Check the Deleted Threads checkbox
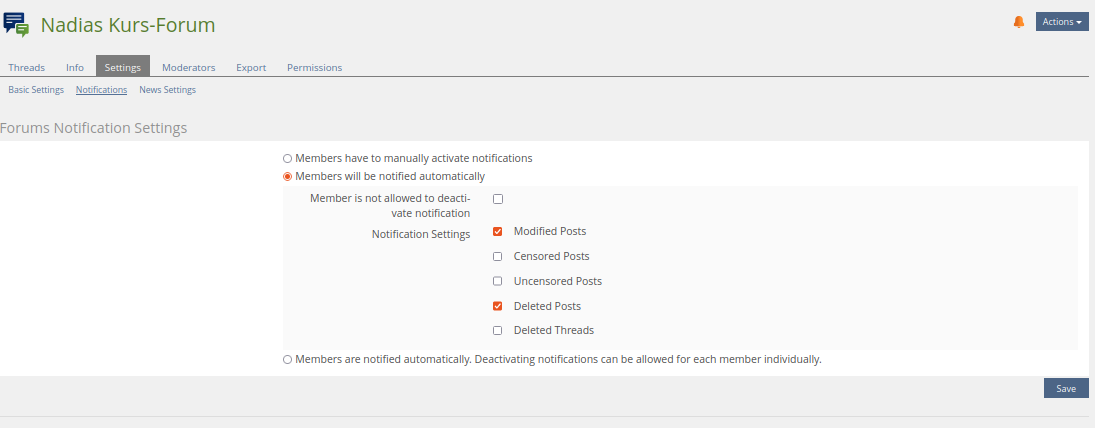This screenshot has height=428, width=1095. point(498,331)
